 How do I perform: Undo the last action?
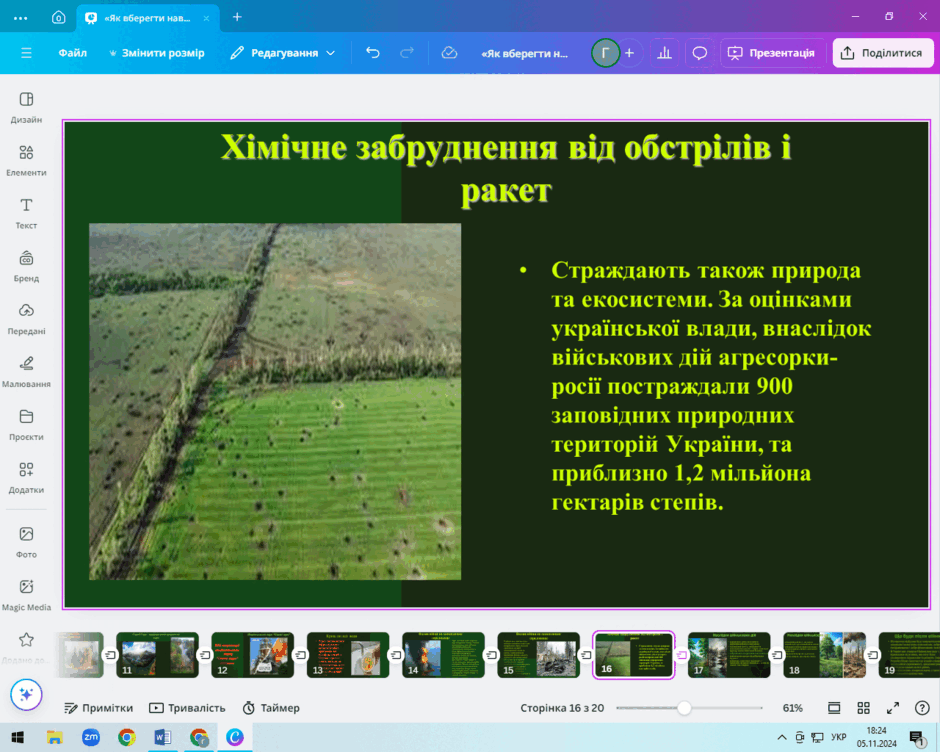pyautogui.click(x=373, y=53)
